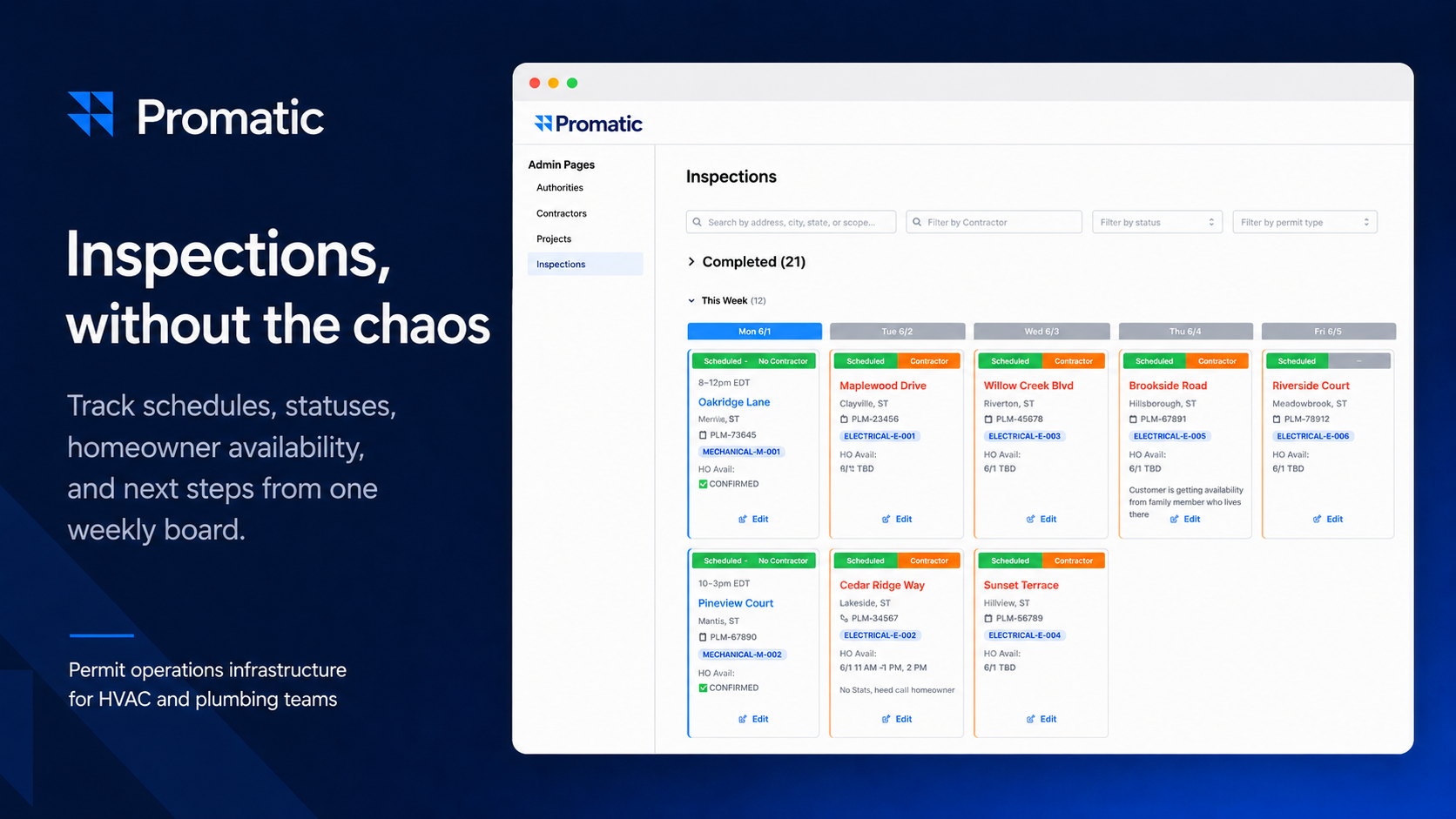Select the Fri 6/5 day column header

(1328, 332)
